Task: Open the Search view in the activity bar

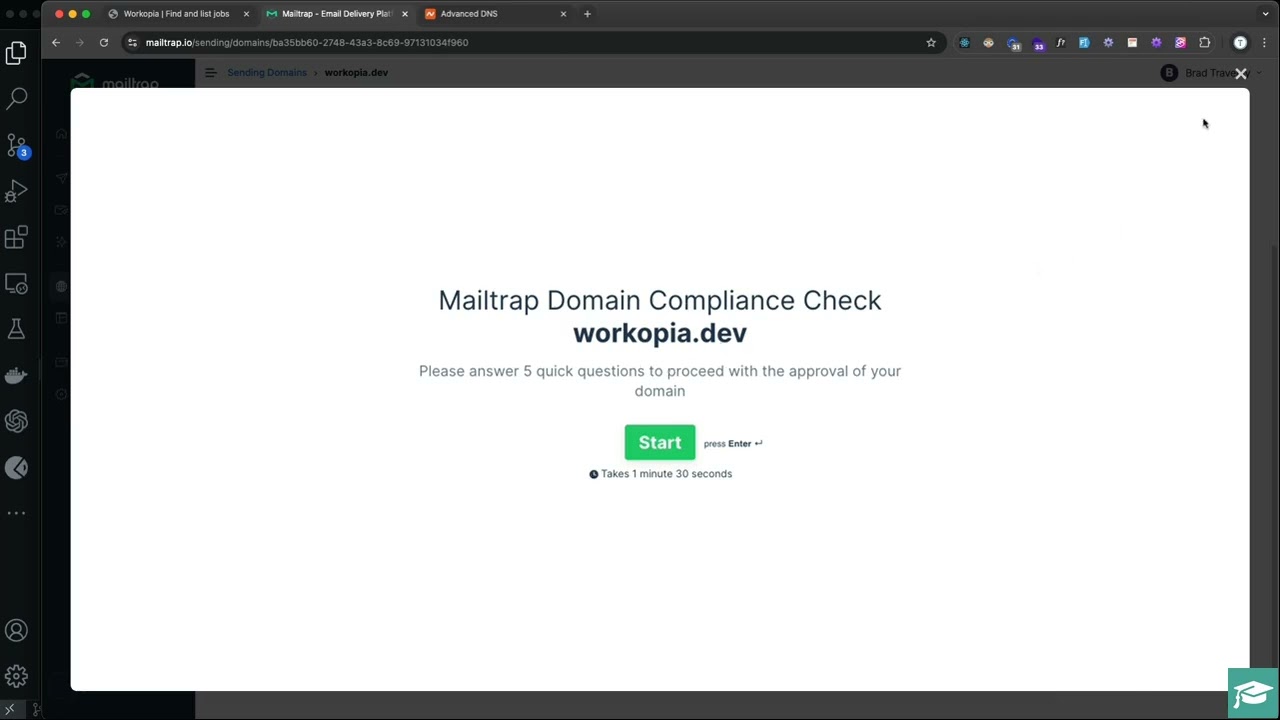Action: 16,99
